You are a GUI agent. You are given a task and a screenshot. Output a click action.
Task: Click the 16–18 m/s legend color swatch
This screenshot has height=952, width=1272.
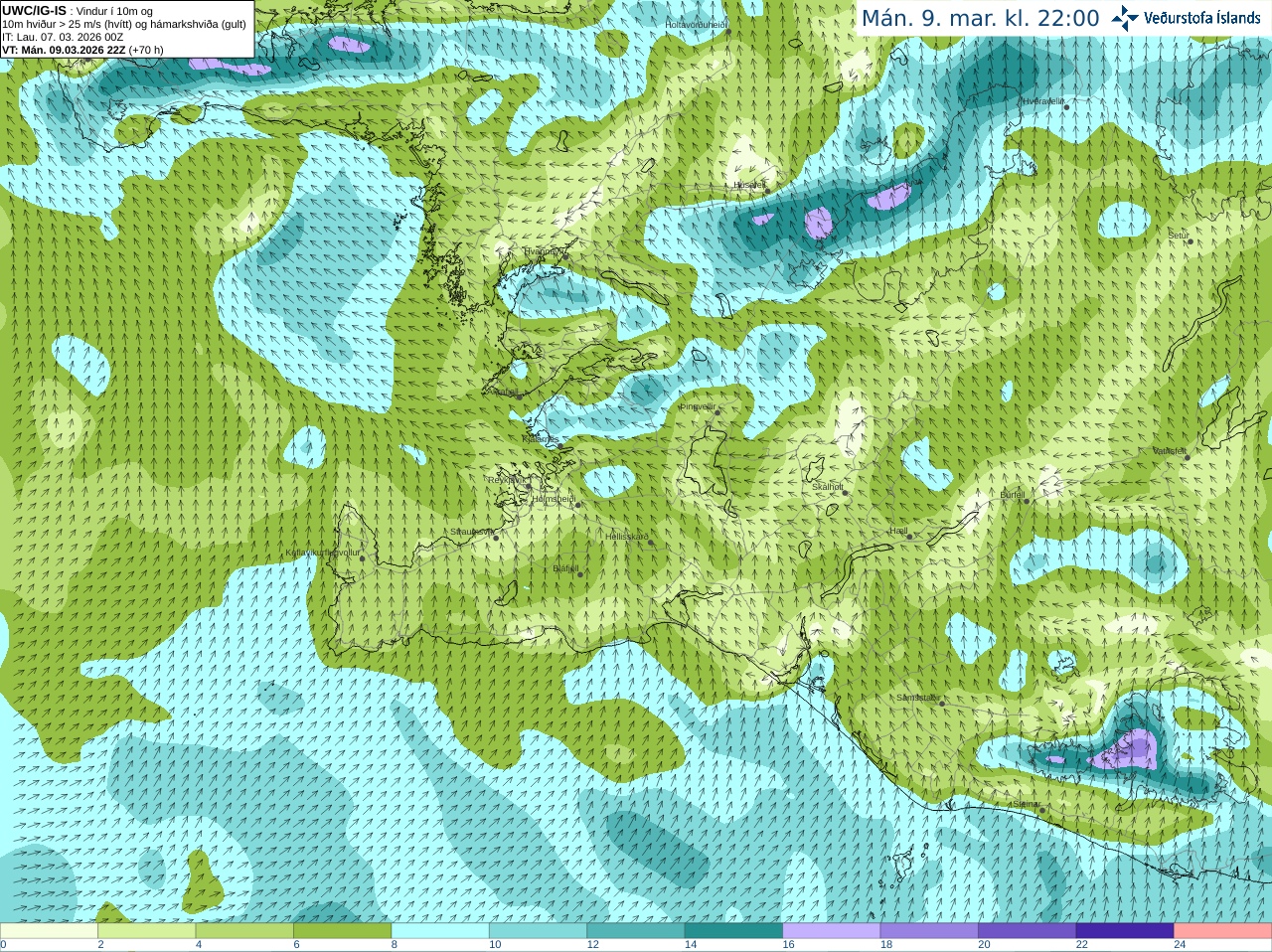(x=832, y=931)
